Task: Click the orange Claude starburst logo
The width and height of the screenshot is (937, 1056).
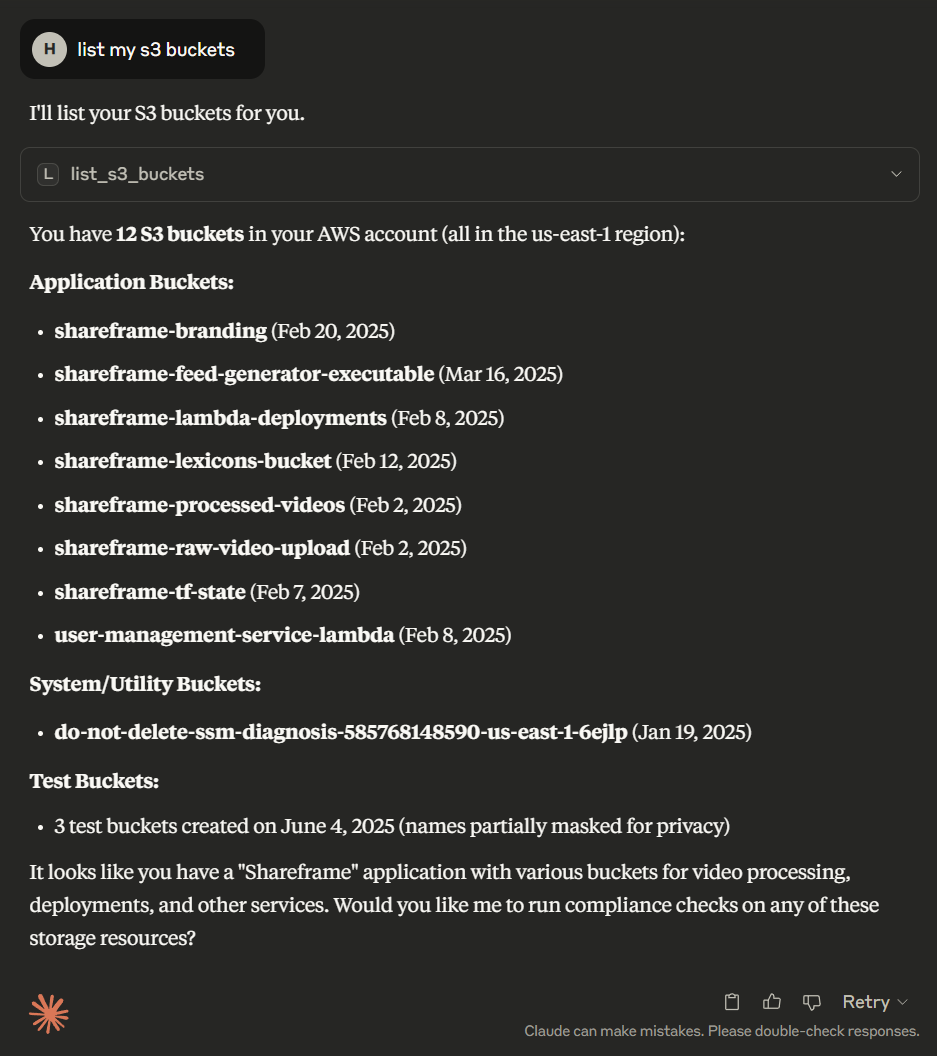Action: pos(49,1014)
